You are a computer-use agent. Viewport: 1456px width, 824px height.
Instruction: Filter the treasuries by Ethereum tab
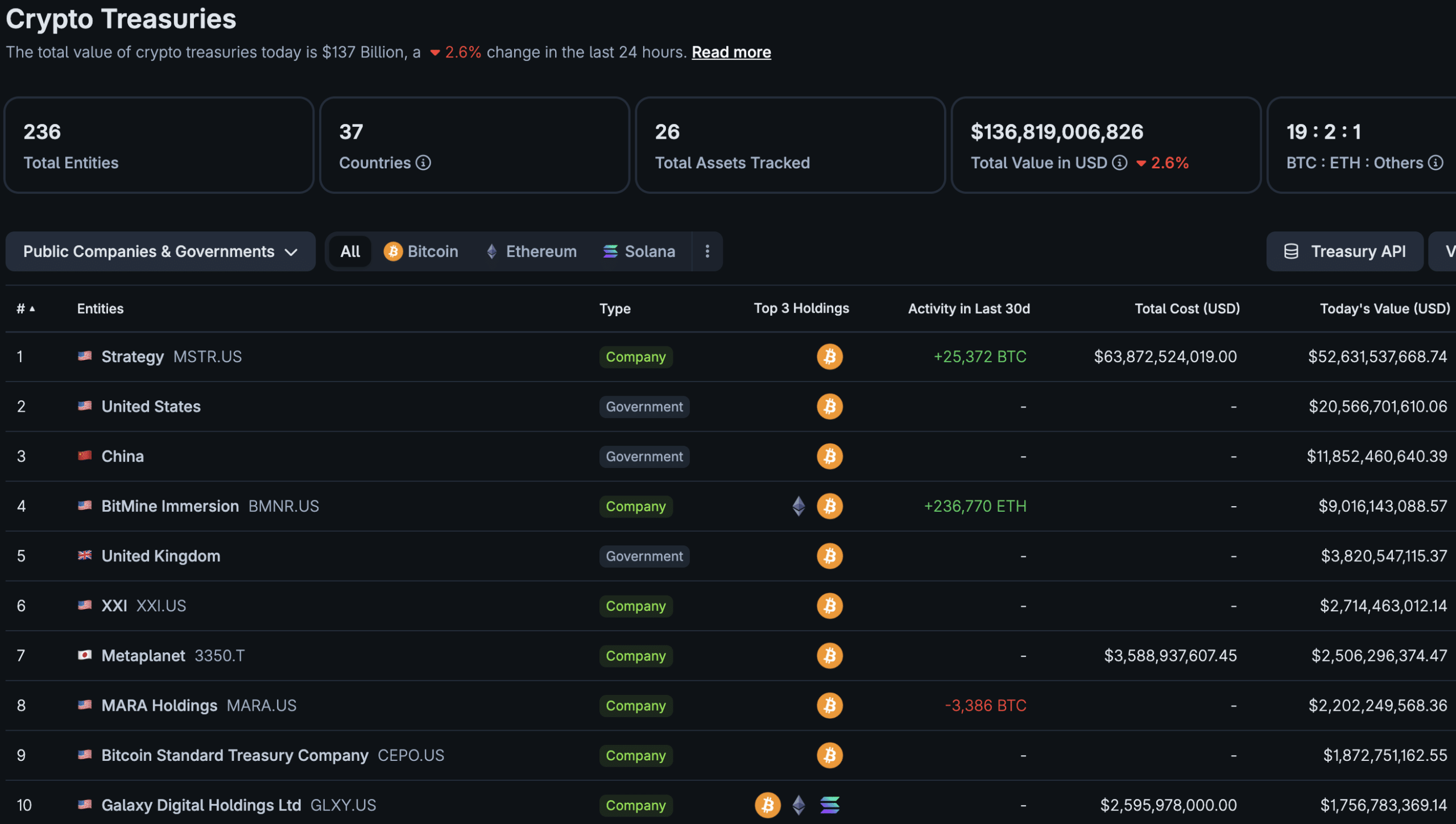(x=532, y=251)
